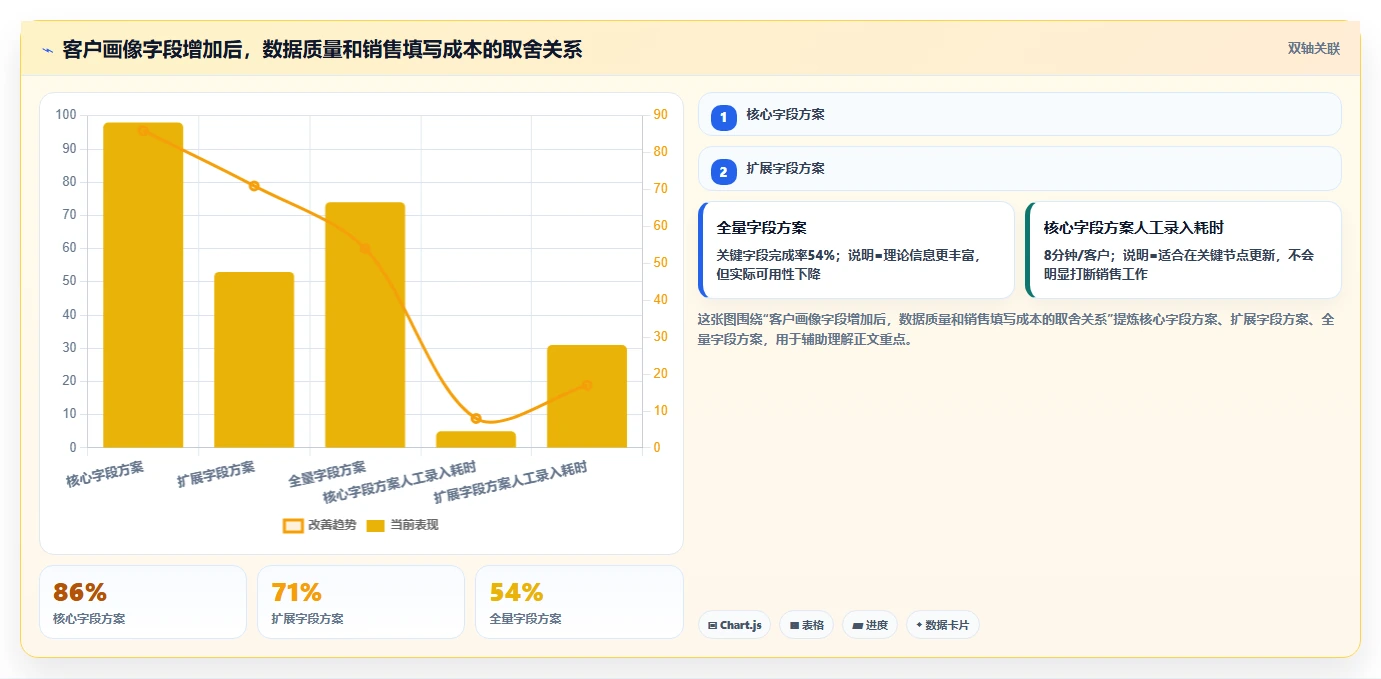Select the 核心字段方案 bar in chart
Viewport: 1381px width, 679px height.
pyautogui.click(x=143, y=285)
